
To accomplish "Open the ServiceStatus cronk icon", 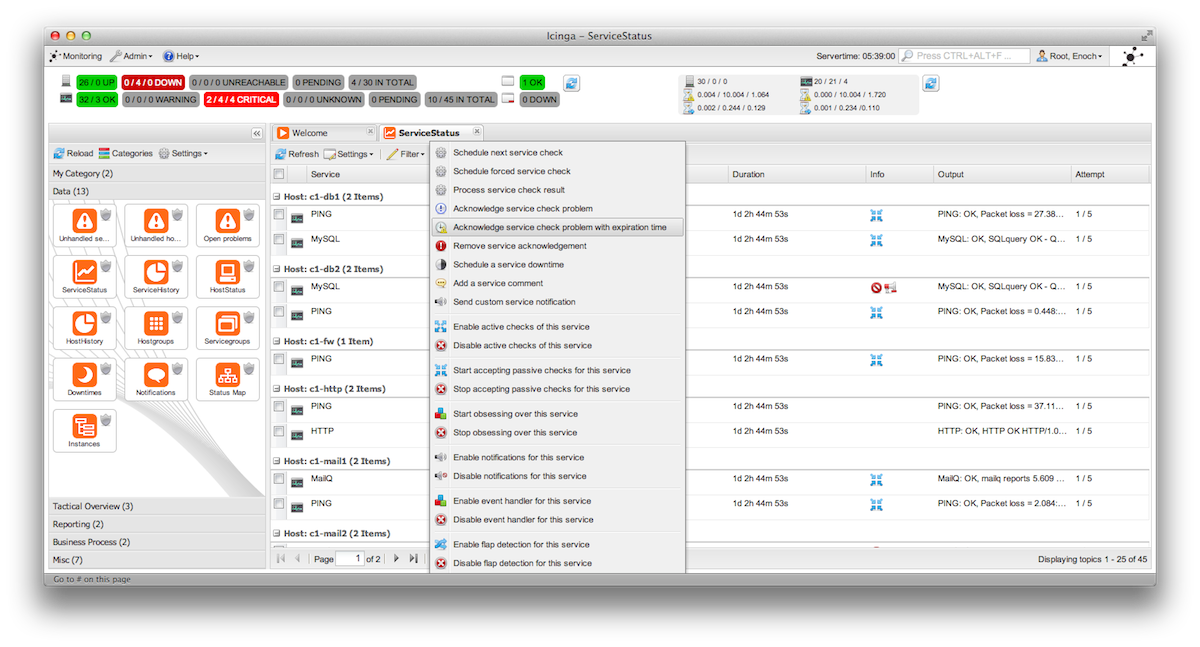I will (x=85, y=272).
